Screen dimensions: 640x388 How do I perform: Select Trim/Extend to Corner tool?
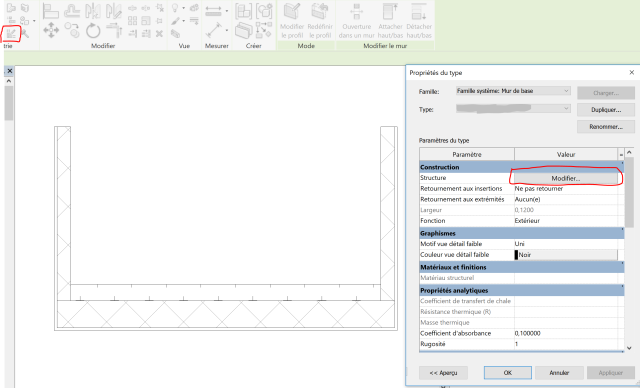[x=114, y=30]
